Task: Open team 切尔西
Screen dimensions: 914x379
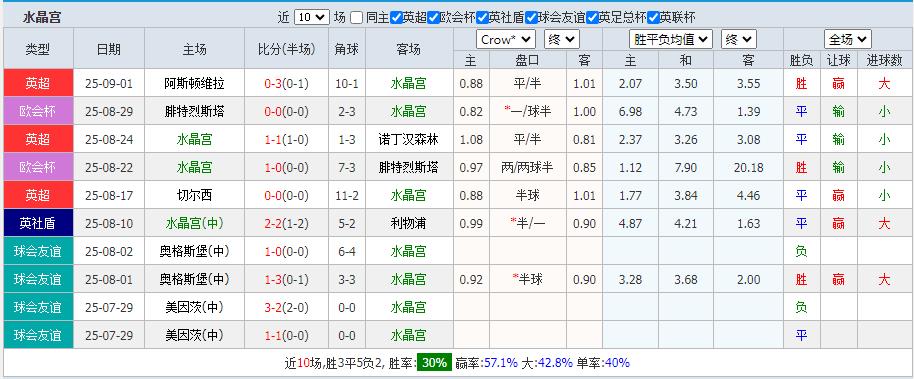Action: [x=195, y=195]
